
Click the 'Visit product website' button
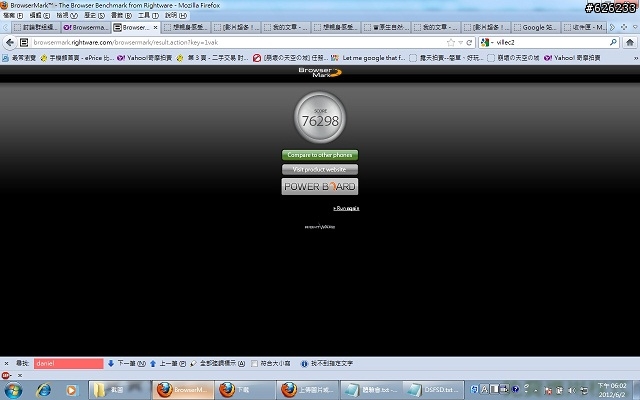coord(320,169)
